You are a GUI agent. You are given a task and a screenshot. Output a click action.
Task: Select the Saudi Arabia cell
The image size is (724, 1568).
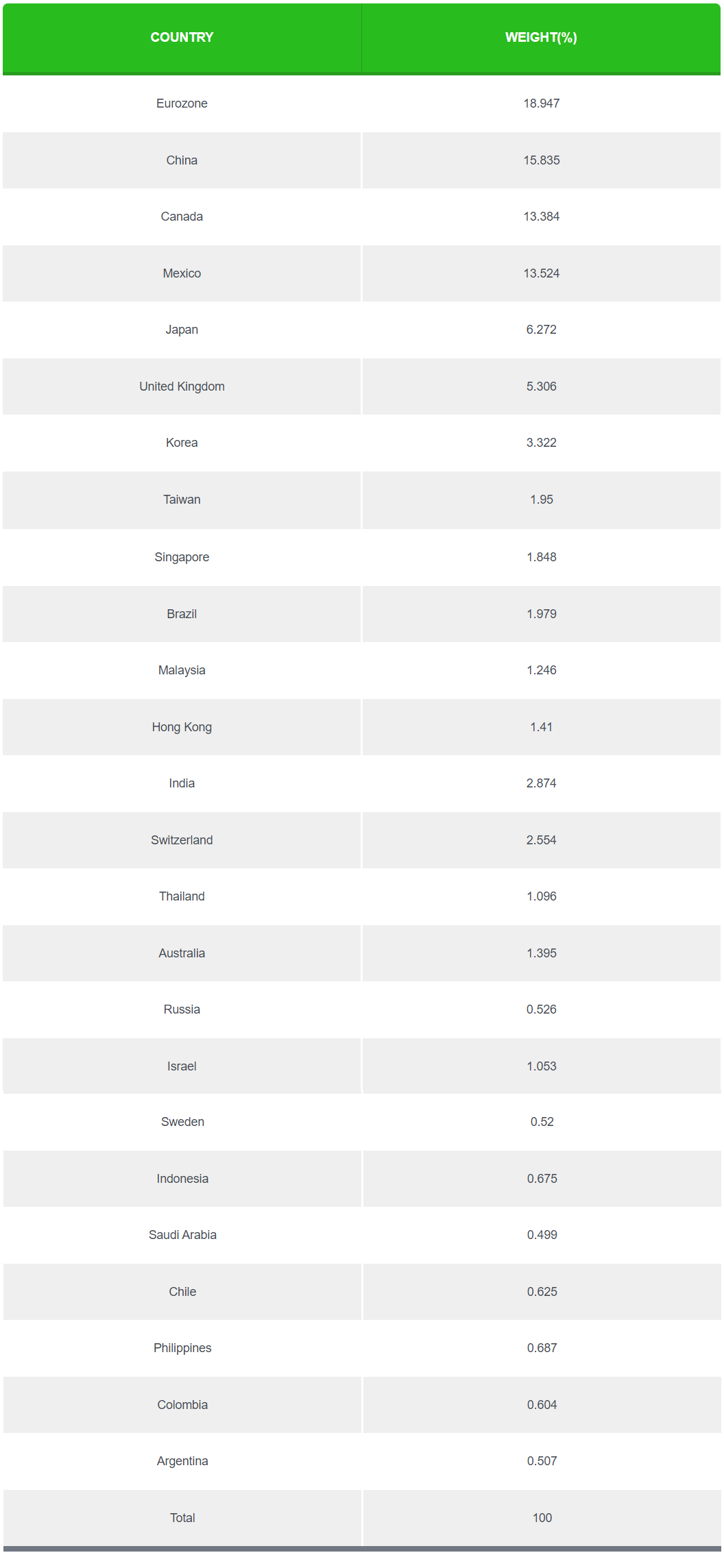(182, 1235)
